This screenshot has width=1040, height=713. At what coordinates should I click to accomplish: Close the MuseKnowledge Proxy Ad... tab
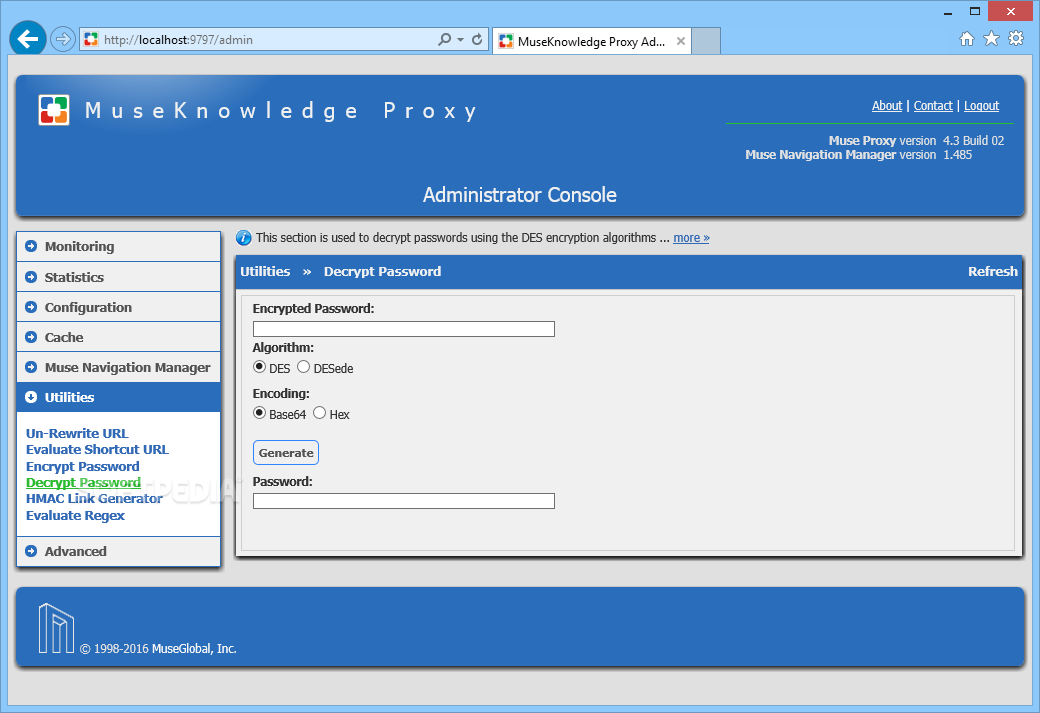coord(681,41)
